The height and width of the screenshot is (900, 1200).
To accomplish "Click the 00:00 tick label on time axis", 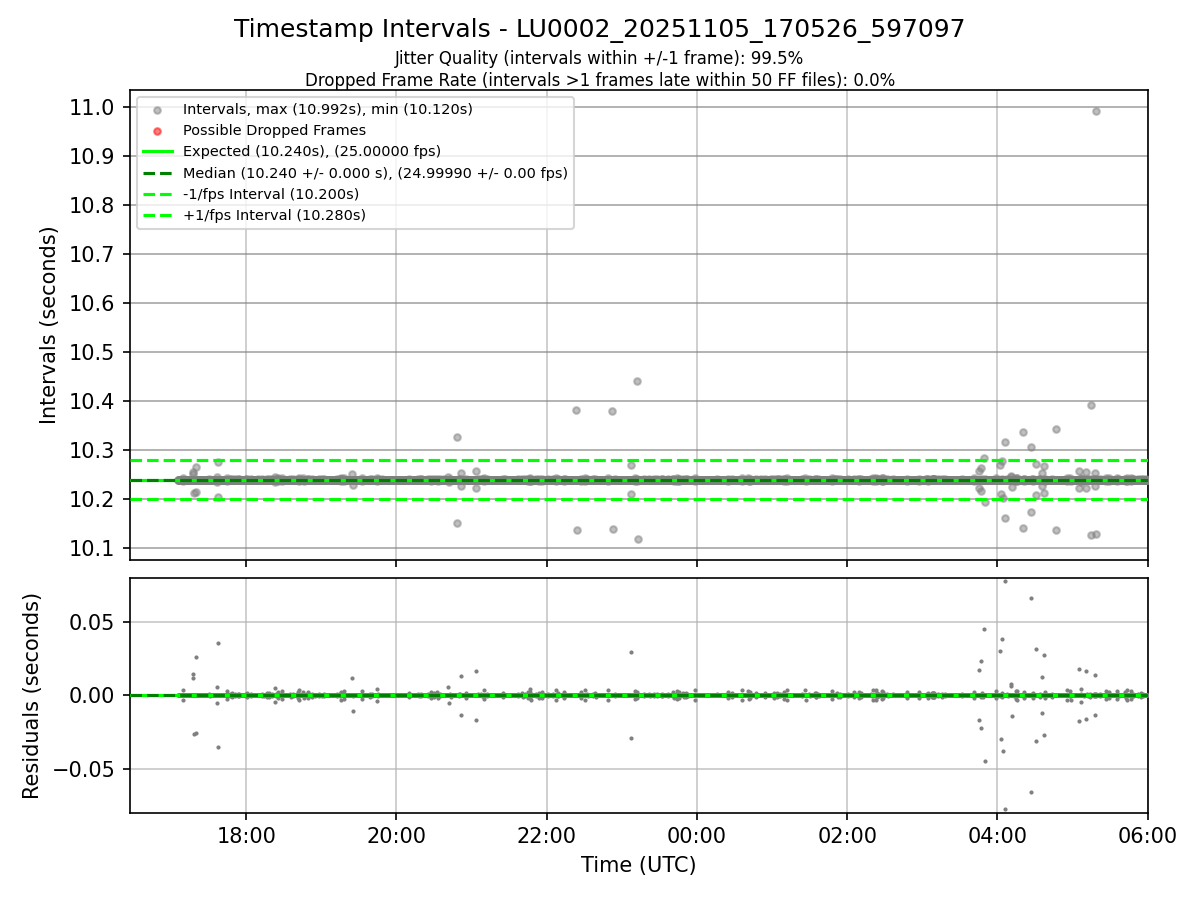I will [697, 834].
